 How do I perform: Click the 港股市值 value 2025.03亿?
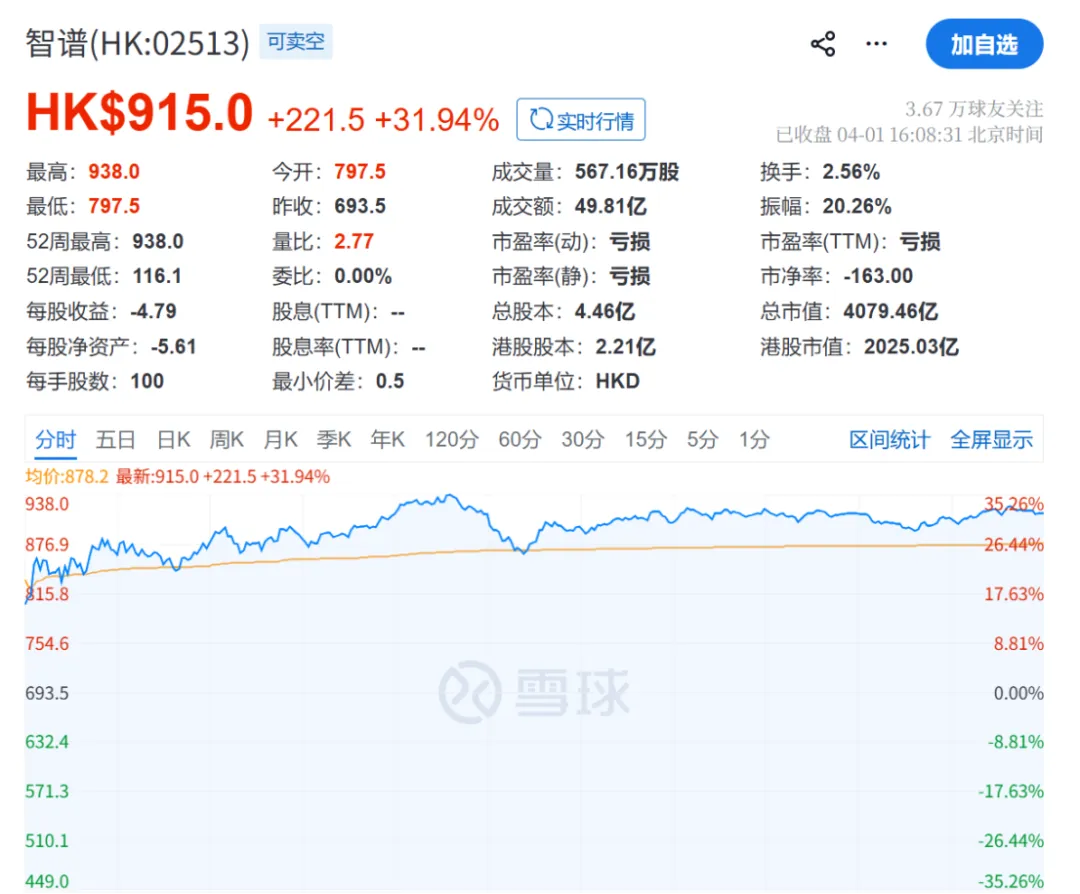coord(911,346)
